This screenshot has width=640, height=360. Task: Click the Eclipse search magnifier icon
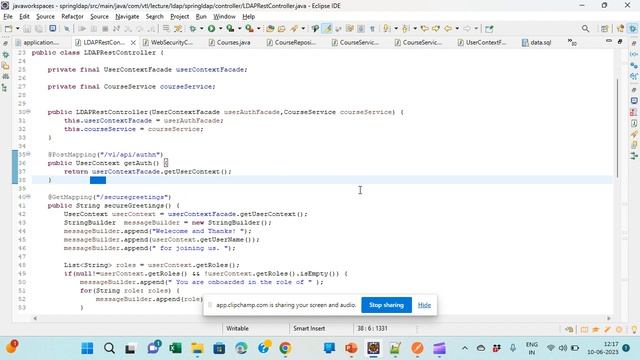tap(585, 29)
